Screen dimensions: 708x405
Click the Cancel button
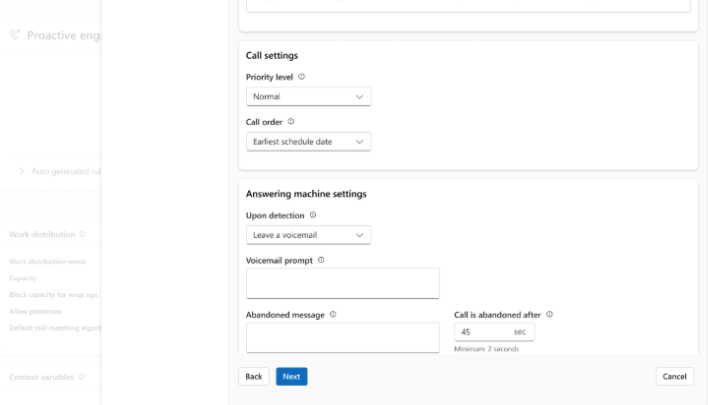tap(674, 377)
